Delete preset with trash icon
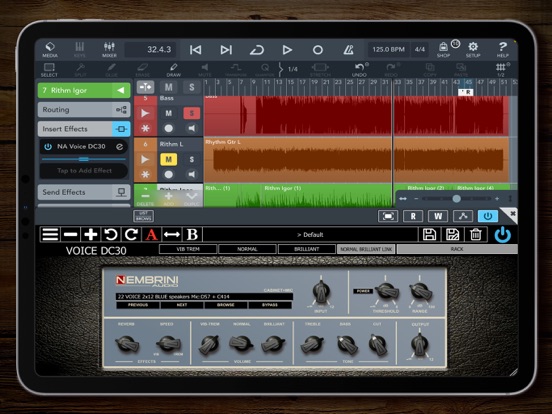The height and width of the screenshot is (414, 552). (x=476, y=234)
